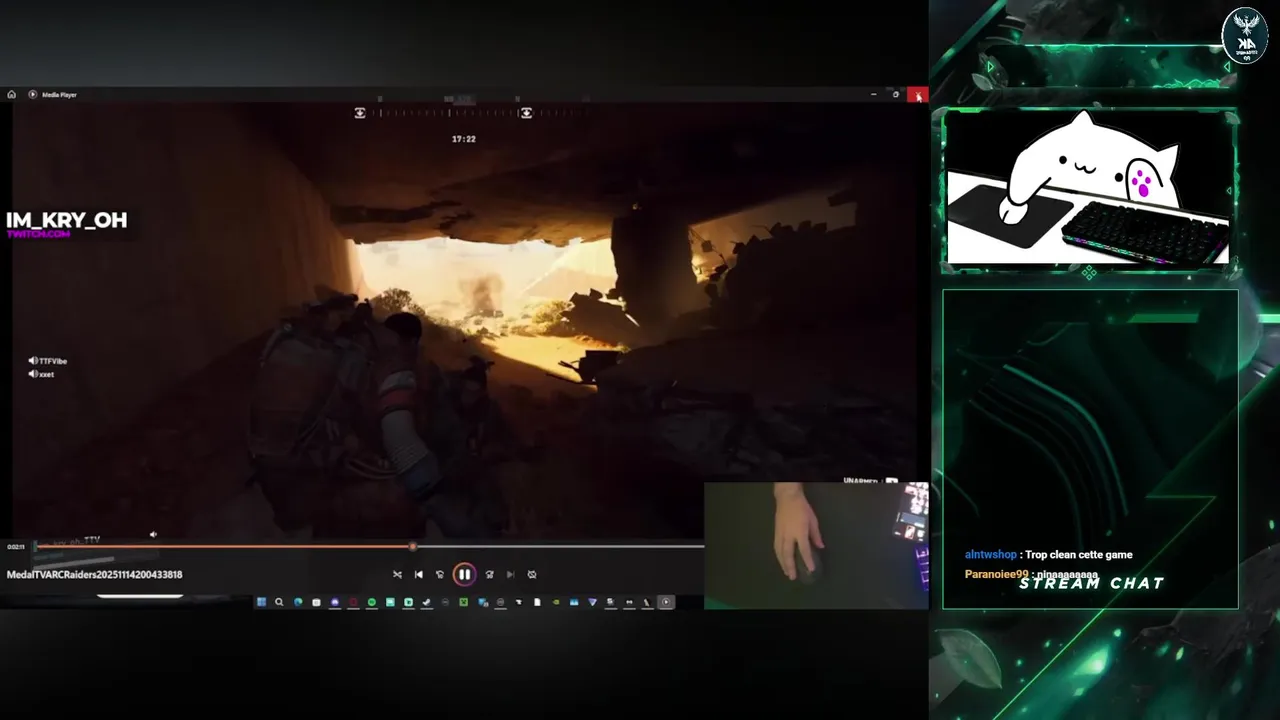Open Steam from the taskbar
Screen dimensions: 1280x720
(x=427, y=602)
